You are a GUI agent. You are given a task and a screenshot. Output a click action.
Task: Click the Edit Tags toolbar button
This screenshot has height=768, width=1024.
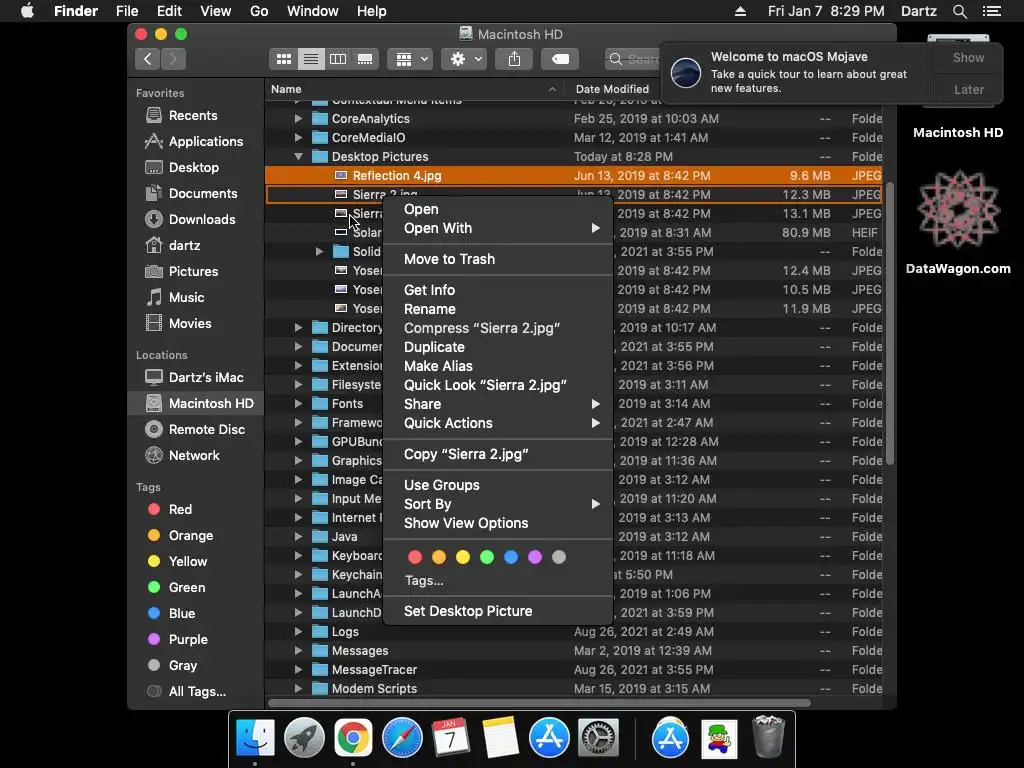click(x=560, y=59)
